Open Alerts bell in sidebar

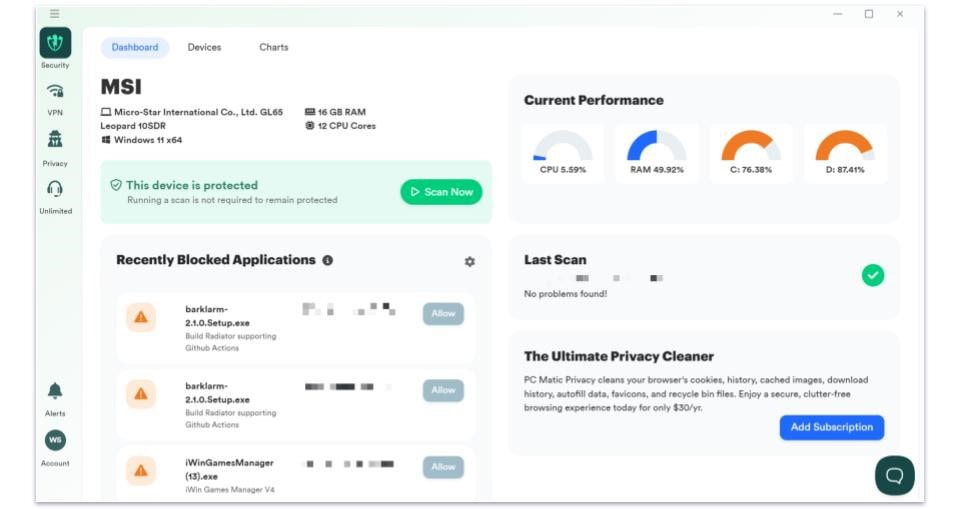point(55,391)
